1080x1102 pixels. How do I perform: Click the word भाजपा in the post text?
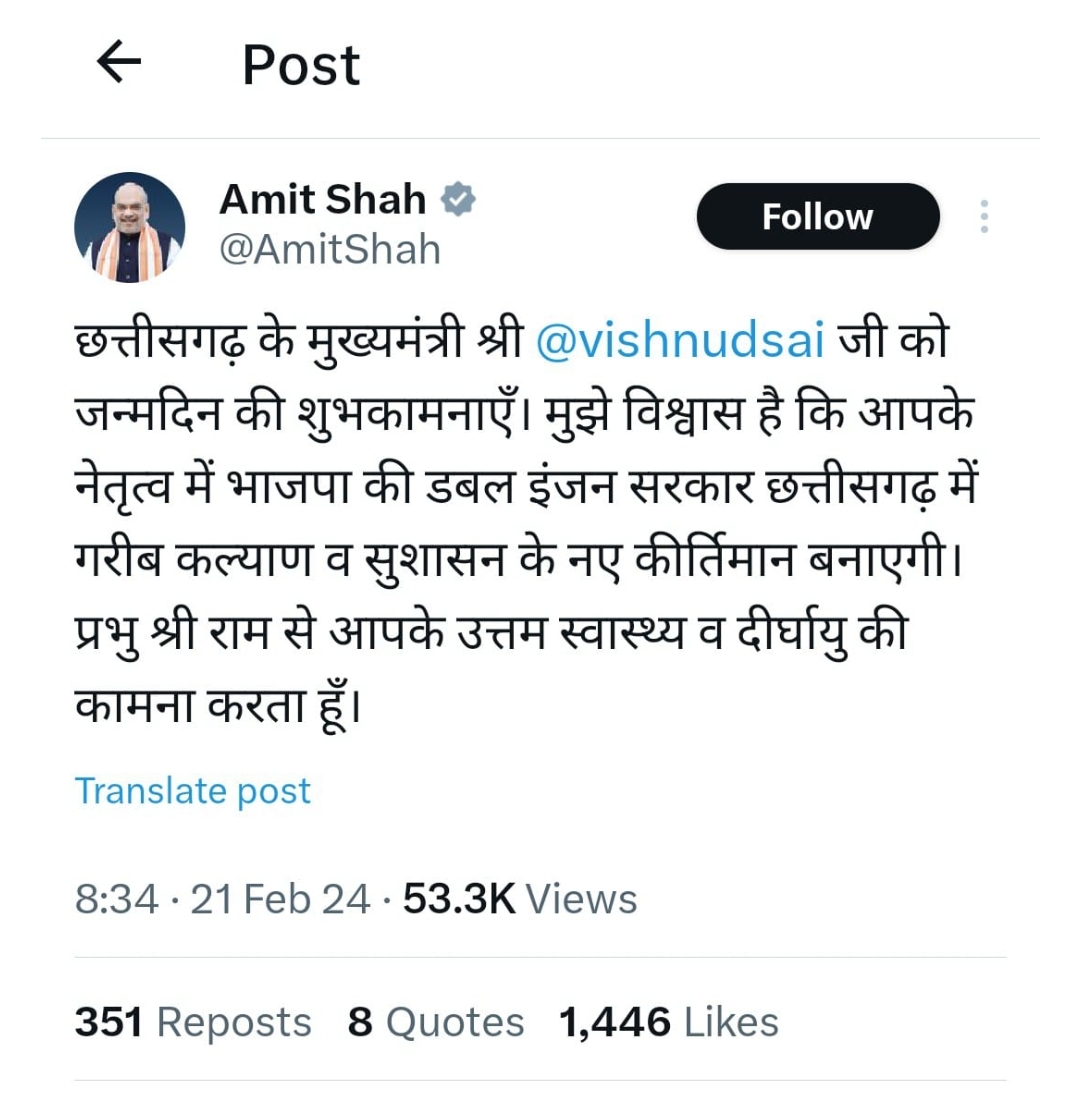[289, 487]
